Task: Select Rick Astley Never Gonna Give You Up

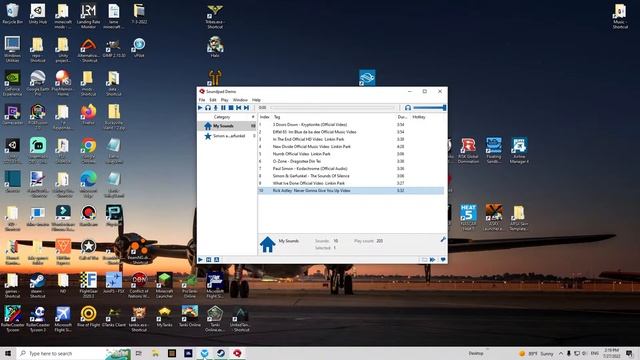Action: 351,191
